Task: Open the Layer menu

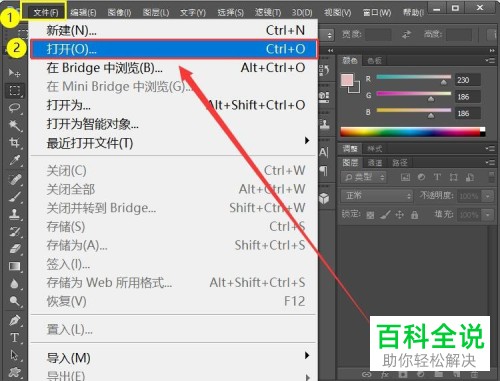Action: click(156, 12)
